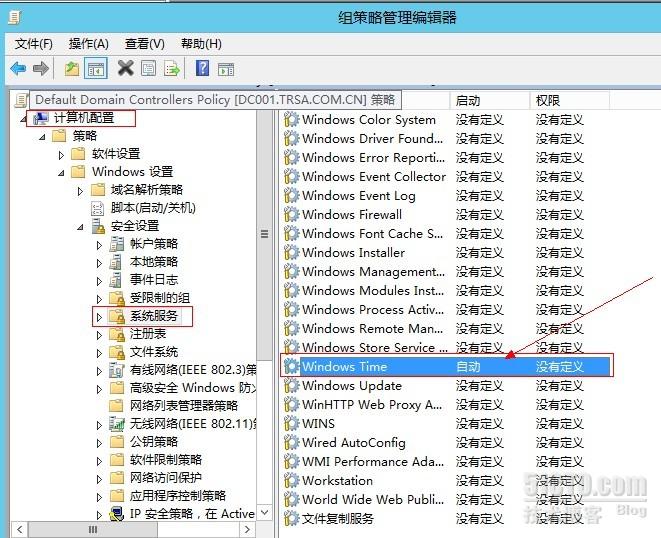This screenshot has height=538, width=661.
Task: Open the 帮助(H) menu
Action: point(201,44)
